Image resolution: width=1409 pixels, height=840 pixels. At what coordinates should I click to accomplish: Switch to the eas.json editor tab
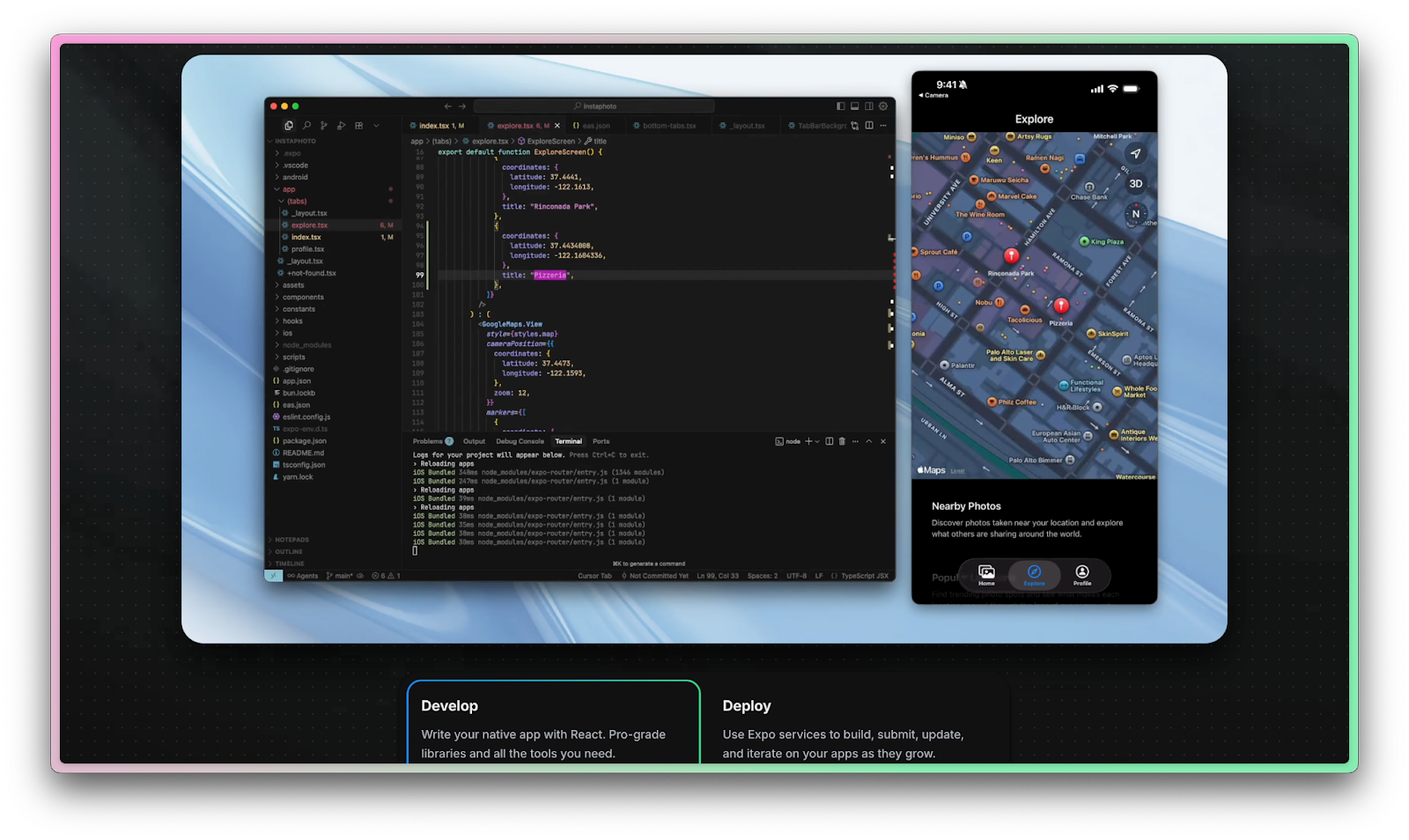pos(592,126)
